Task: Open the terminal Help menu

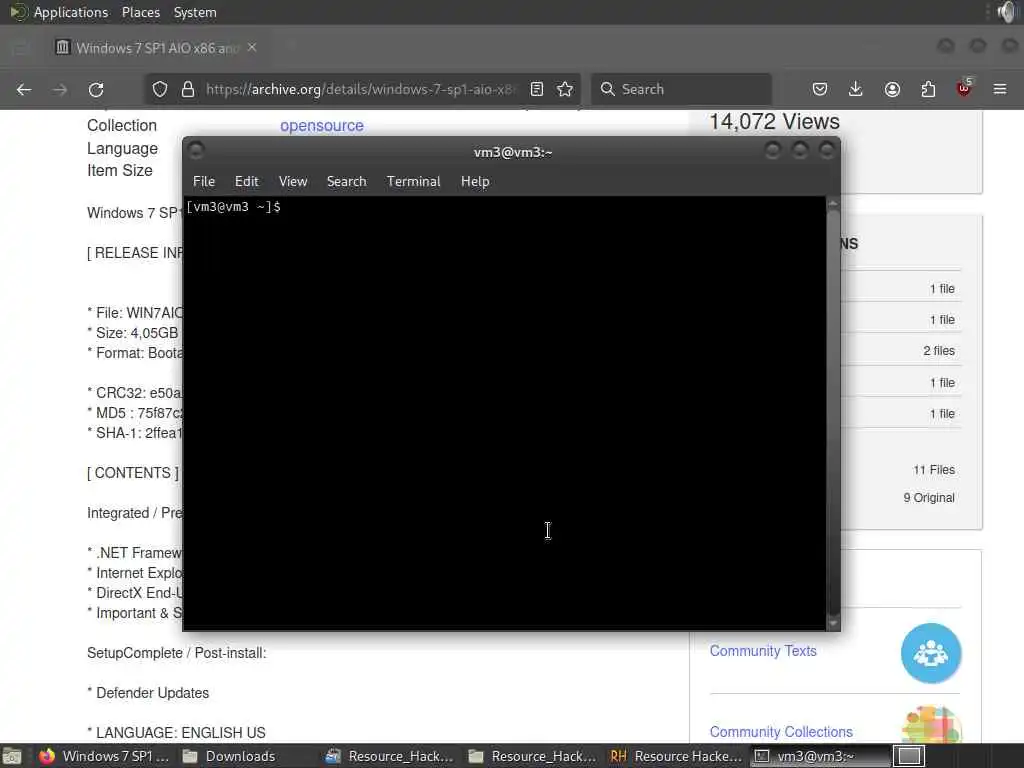Action: pos(475,182)
